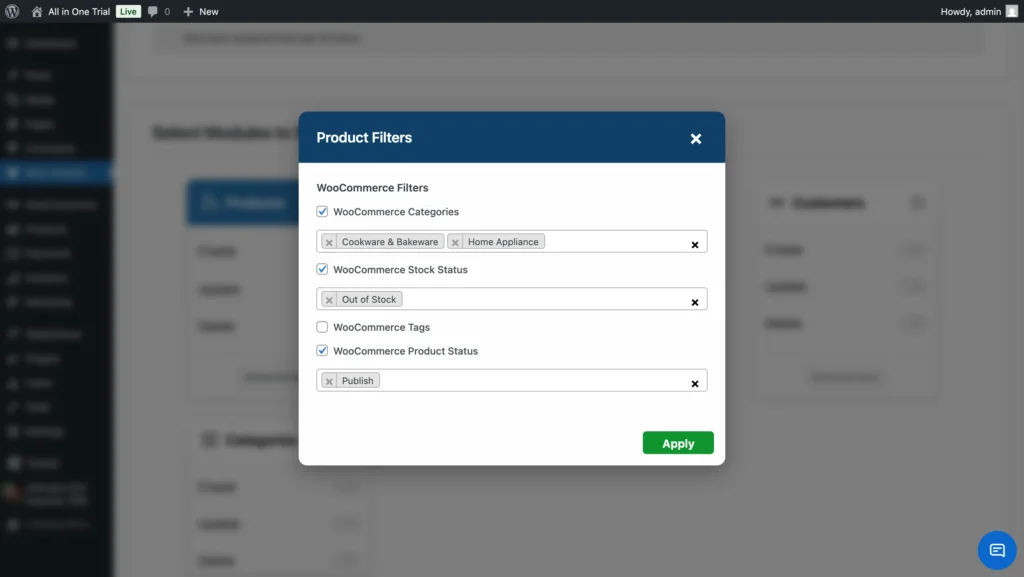Image resolution: width=1024 pixels, height=577 pixels.
Task: Apply the selected product filters
Action: tap(678, 443)
